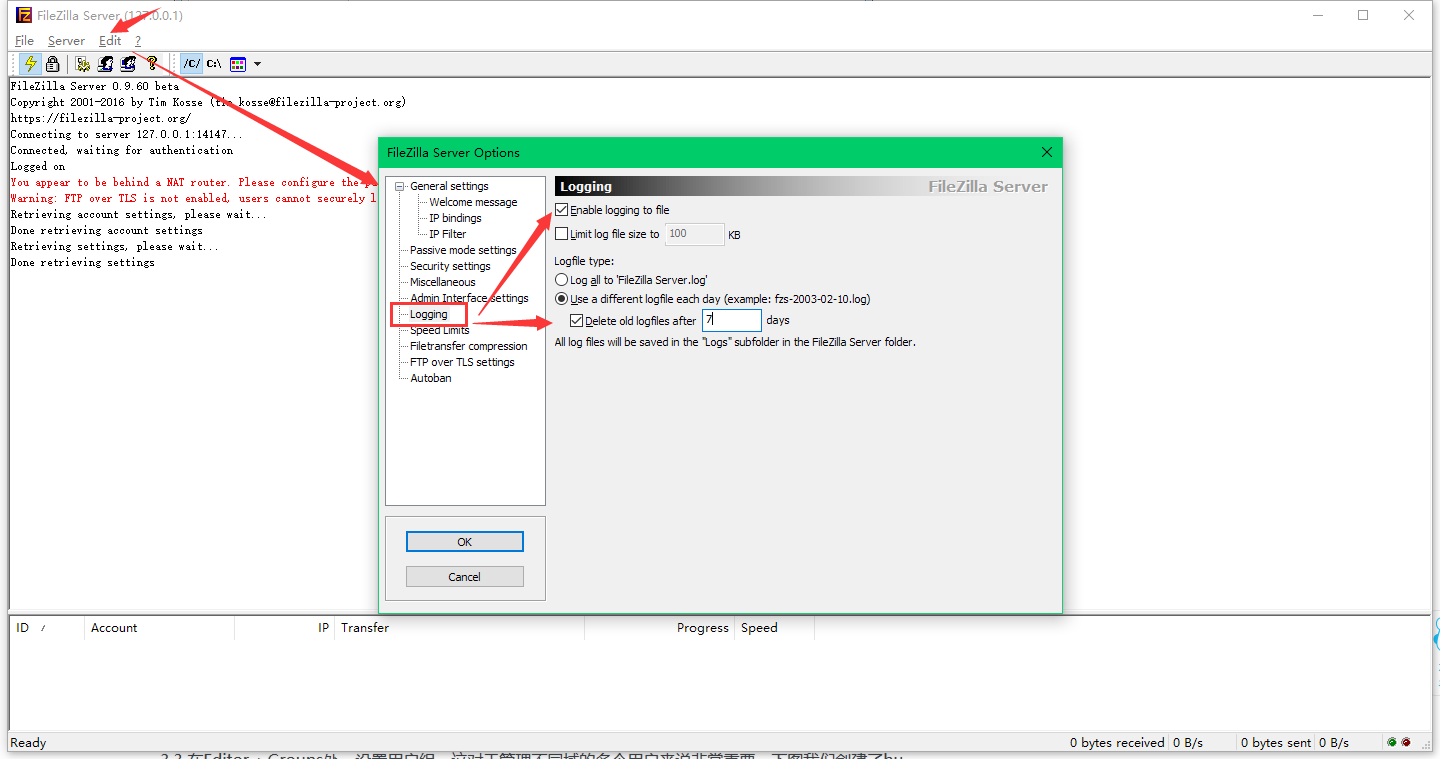Select IP Filter tree item
Screen dimensions: 1440x759
coord(447,234)
